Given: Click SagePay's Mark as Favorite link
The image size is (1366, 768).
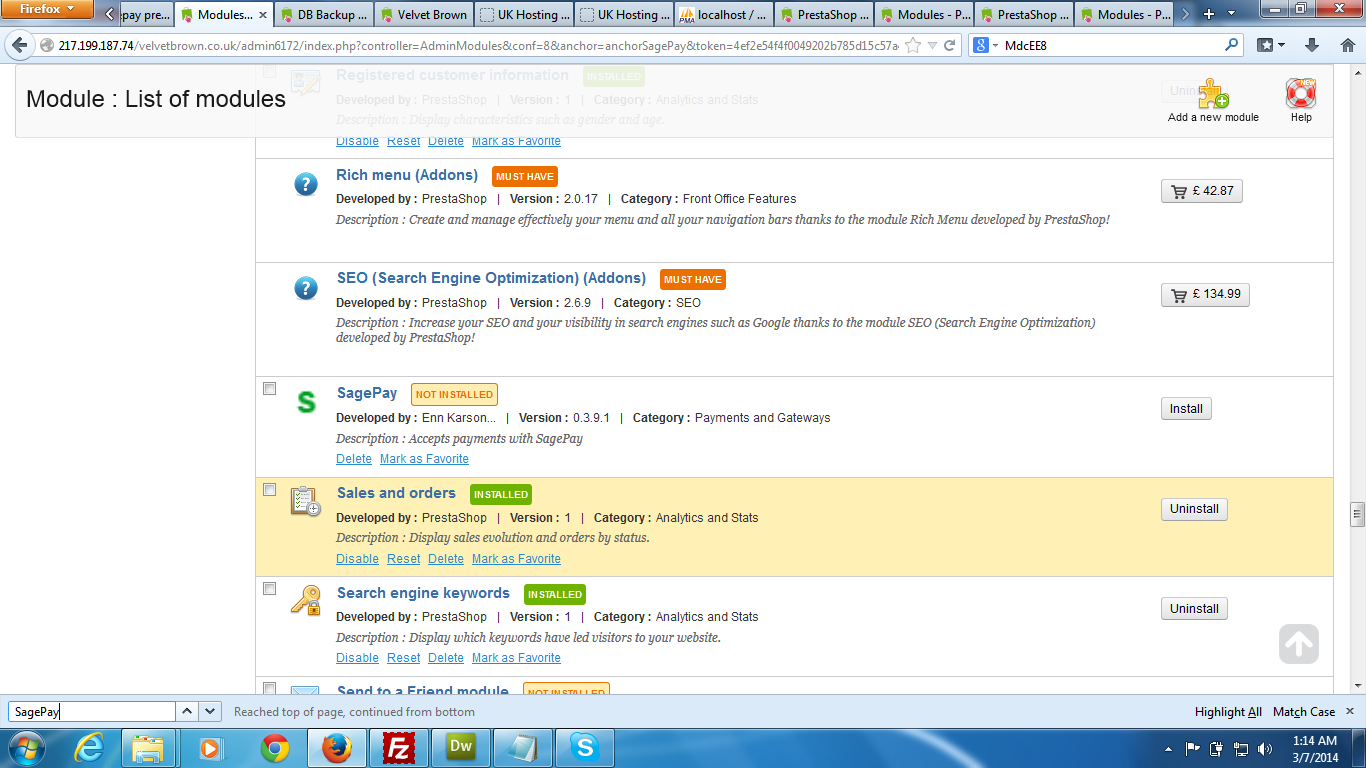Looking at the screenshot, I should (424, 459).
